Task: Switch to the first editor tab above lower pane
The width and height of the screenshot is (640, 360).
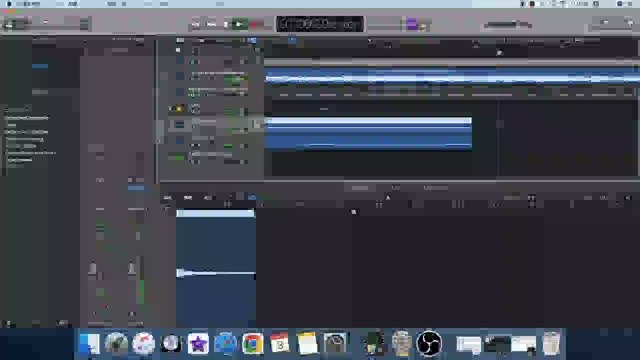Action: pos(360,188)
